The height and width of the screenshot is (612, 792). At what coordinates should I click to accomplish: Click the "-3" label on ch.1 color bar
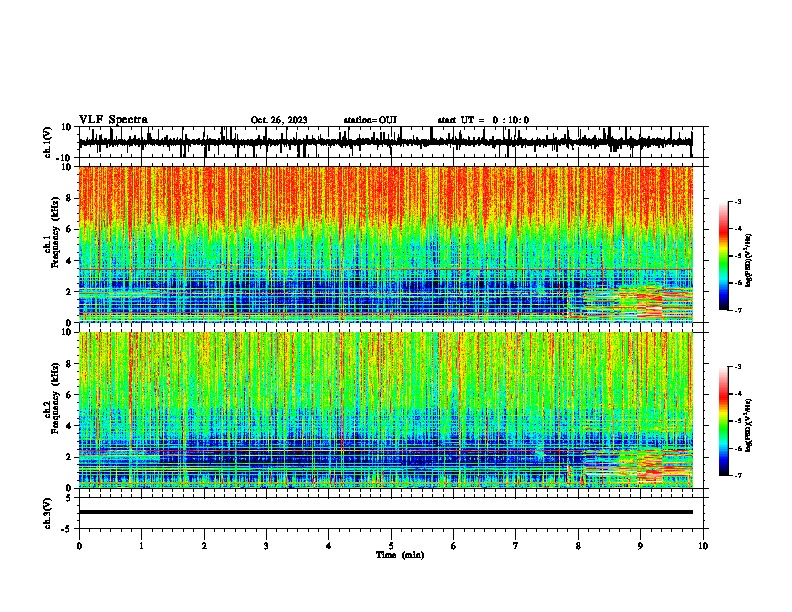[x=737, y=201]
